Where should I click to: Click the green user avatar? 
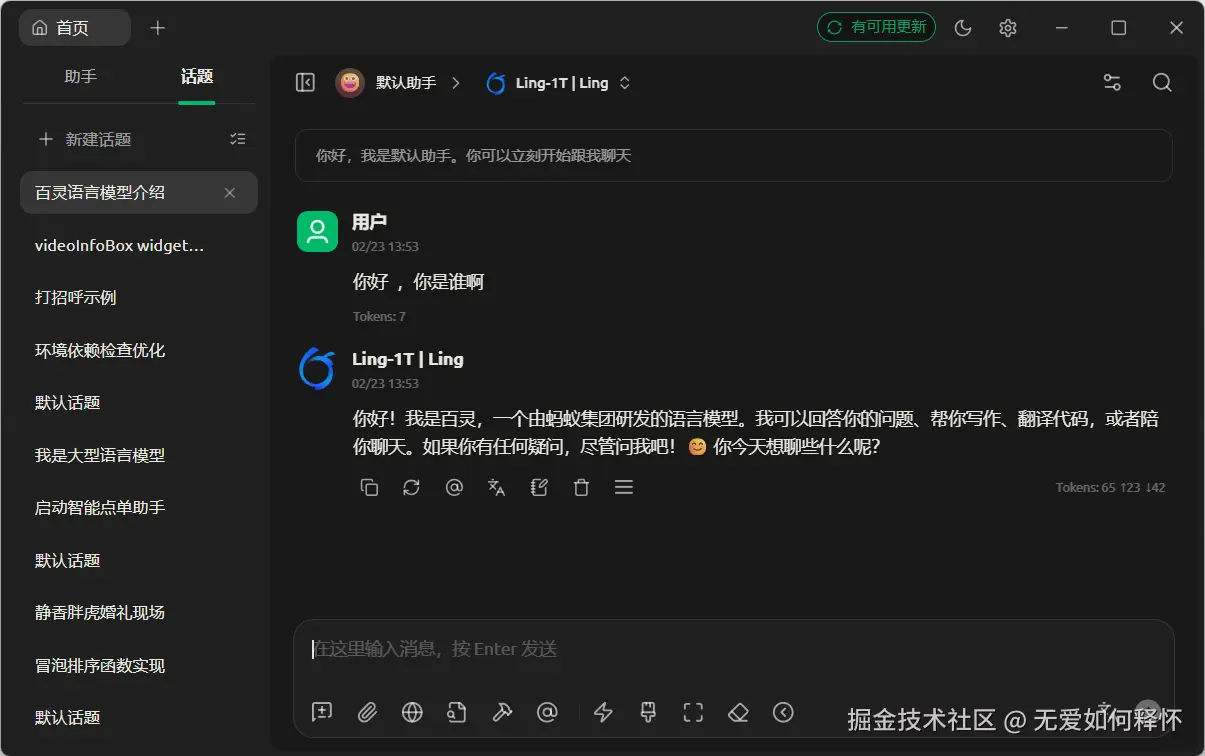tap(317, 231)
